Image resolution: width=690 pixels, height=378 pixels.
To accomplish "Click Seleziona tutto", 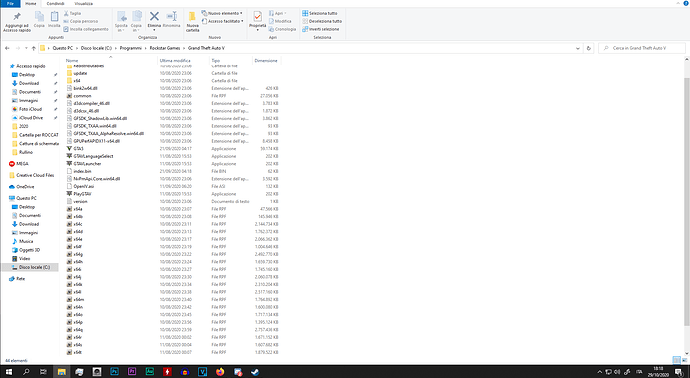I will (319, 13).
